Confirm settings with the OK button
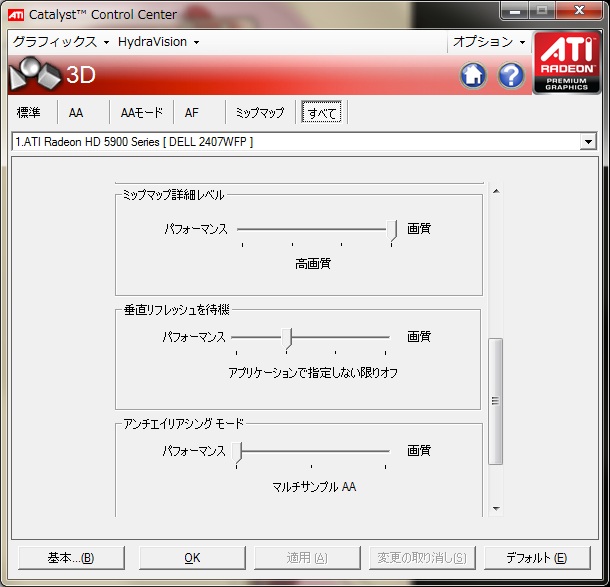610x587 pixels. 192,558
